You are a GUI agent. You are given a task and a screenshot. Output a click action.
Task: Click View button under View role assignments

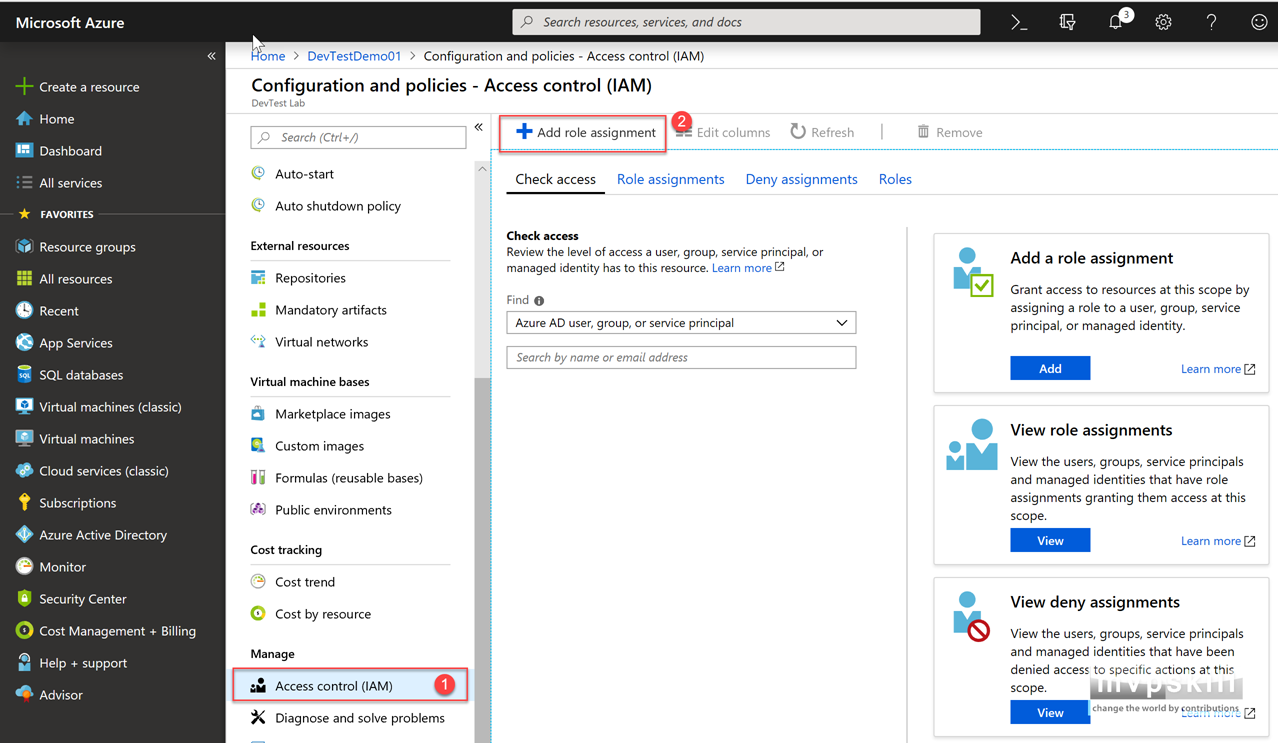pos(1050,541)
